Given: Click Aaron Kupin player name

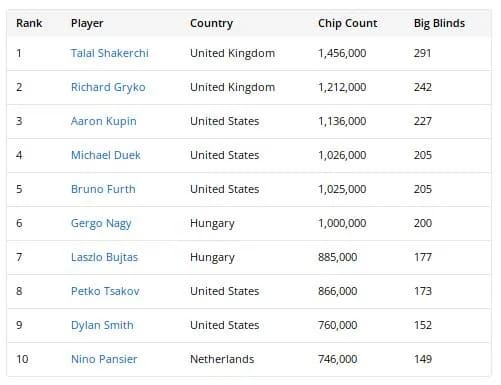Looking at the screenshot, I should (104, 121).
